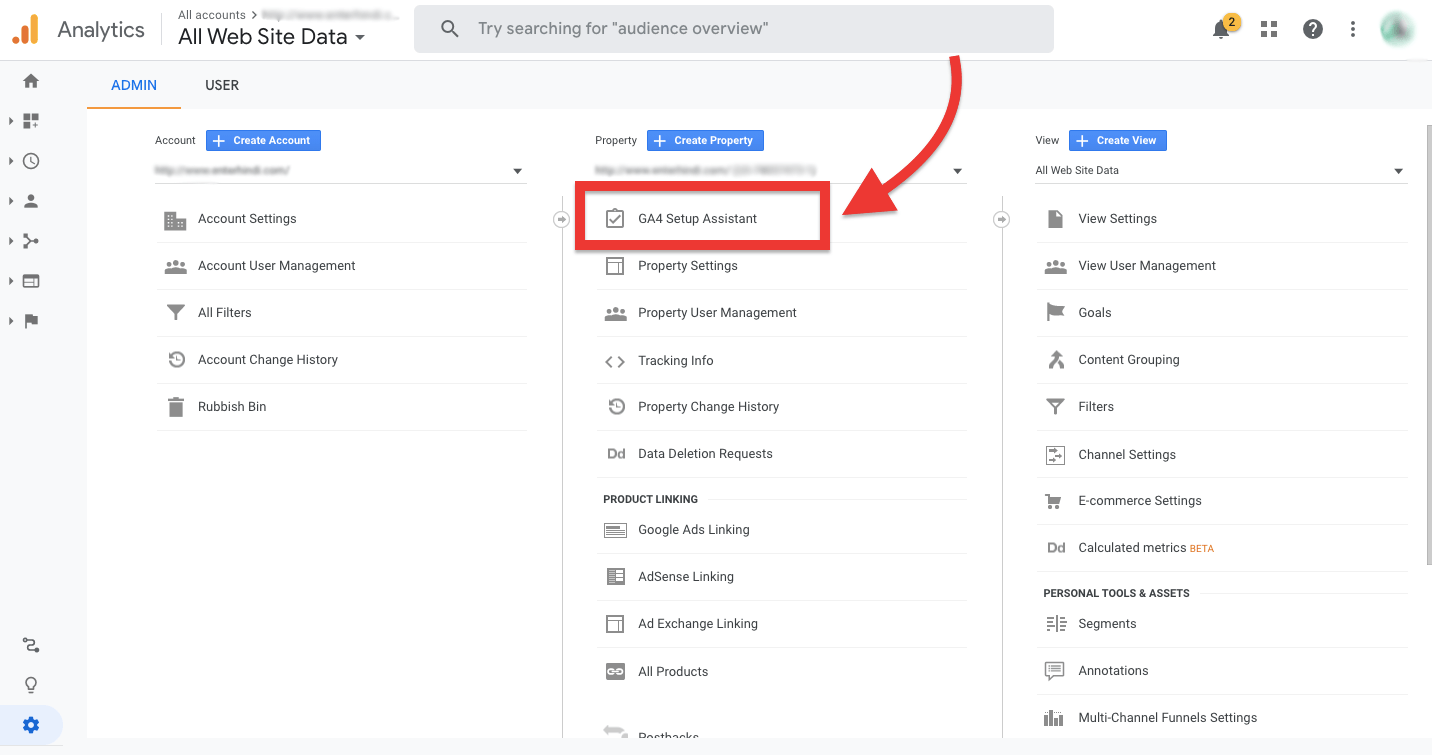This screenshot has width=1432, height=755.
Task: Open Google Ads Linking
Action: tap(781, 530)
